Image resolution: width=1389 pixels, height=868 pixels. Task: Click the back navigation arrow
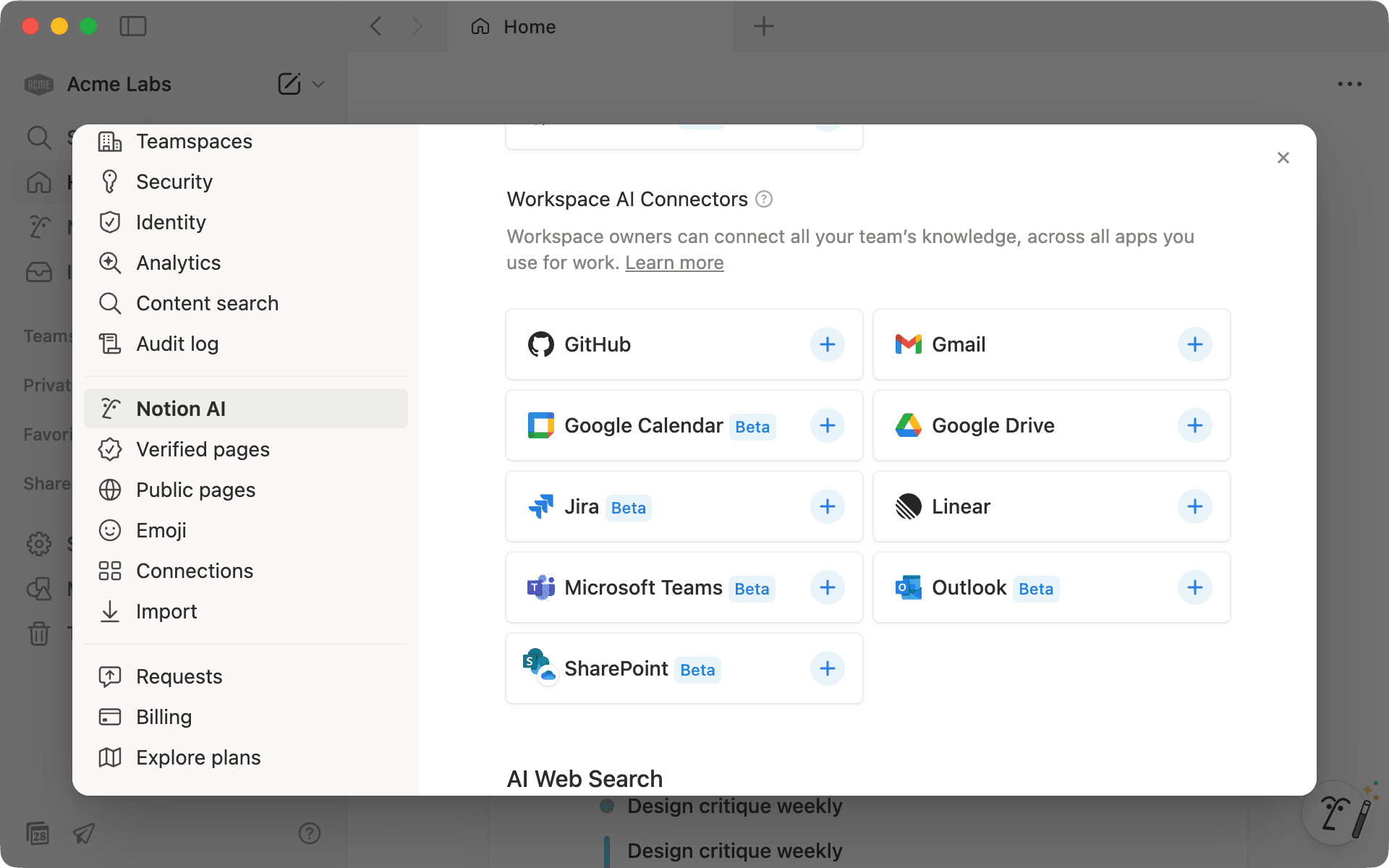[x=375, y=26]
